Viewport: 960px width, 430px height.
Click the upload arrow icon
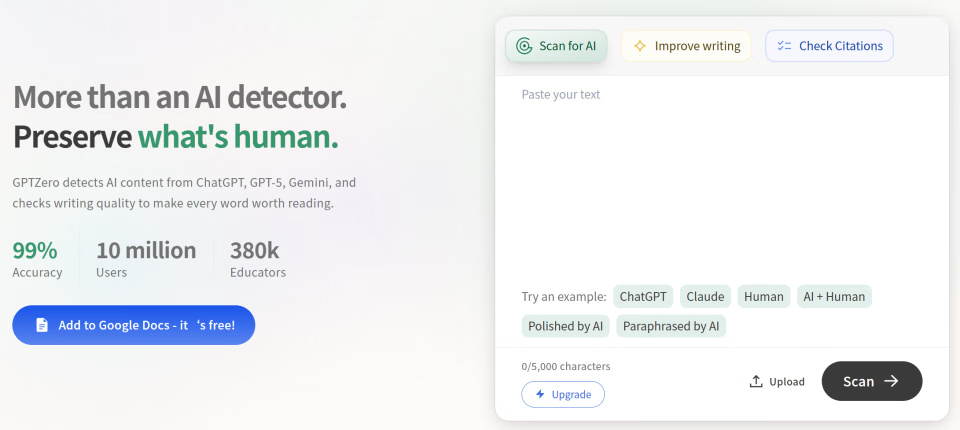756,381
